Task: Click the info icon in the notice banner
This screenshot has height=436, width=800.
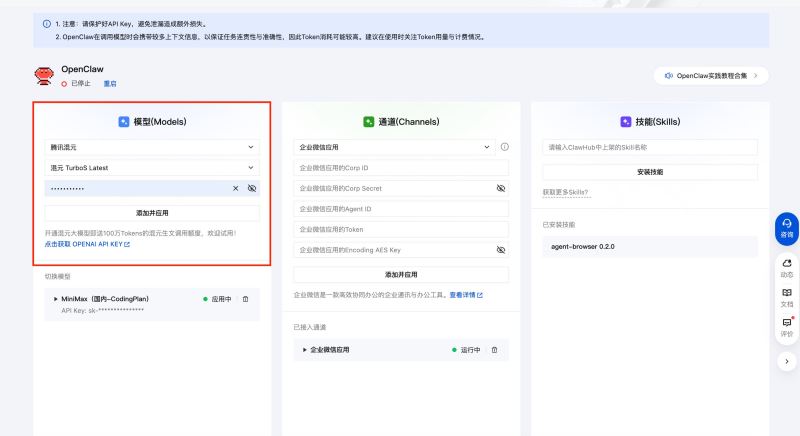Action: tap(46, 23)
